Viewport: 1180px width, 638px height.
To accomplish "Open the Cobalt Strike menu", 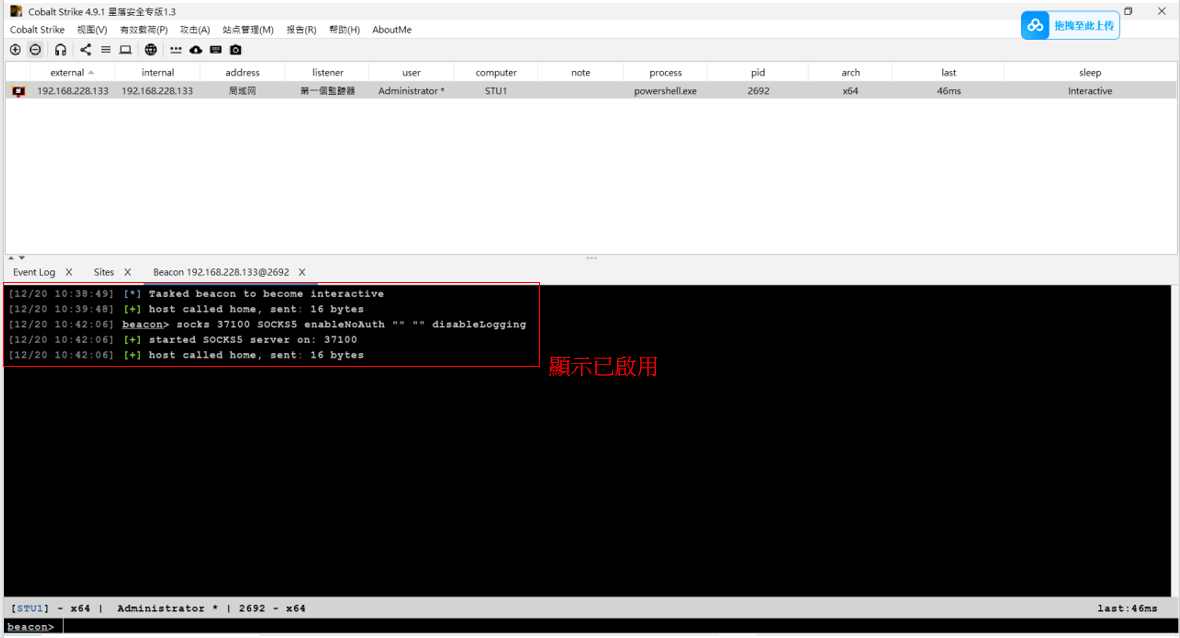I will [37, 30].
